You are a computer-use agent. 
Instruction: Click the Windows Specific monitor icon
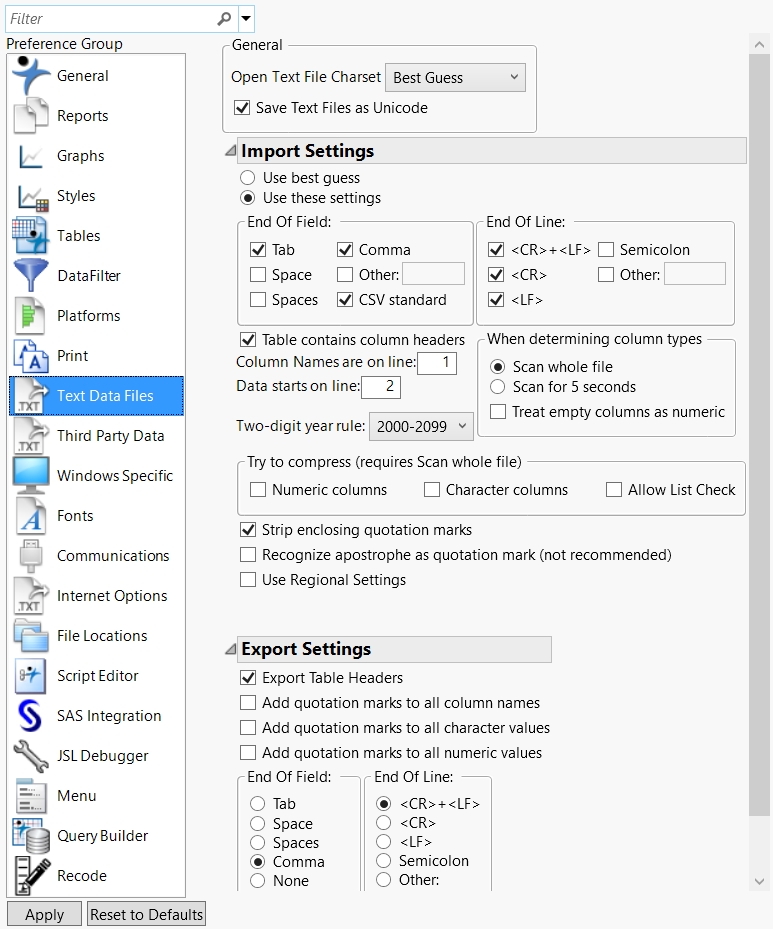coord(31,476)
